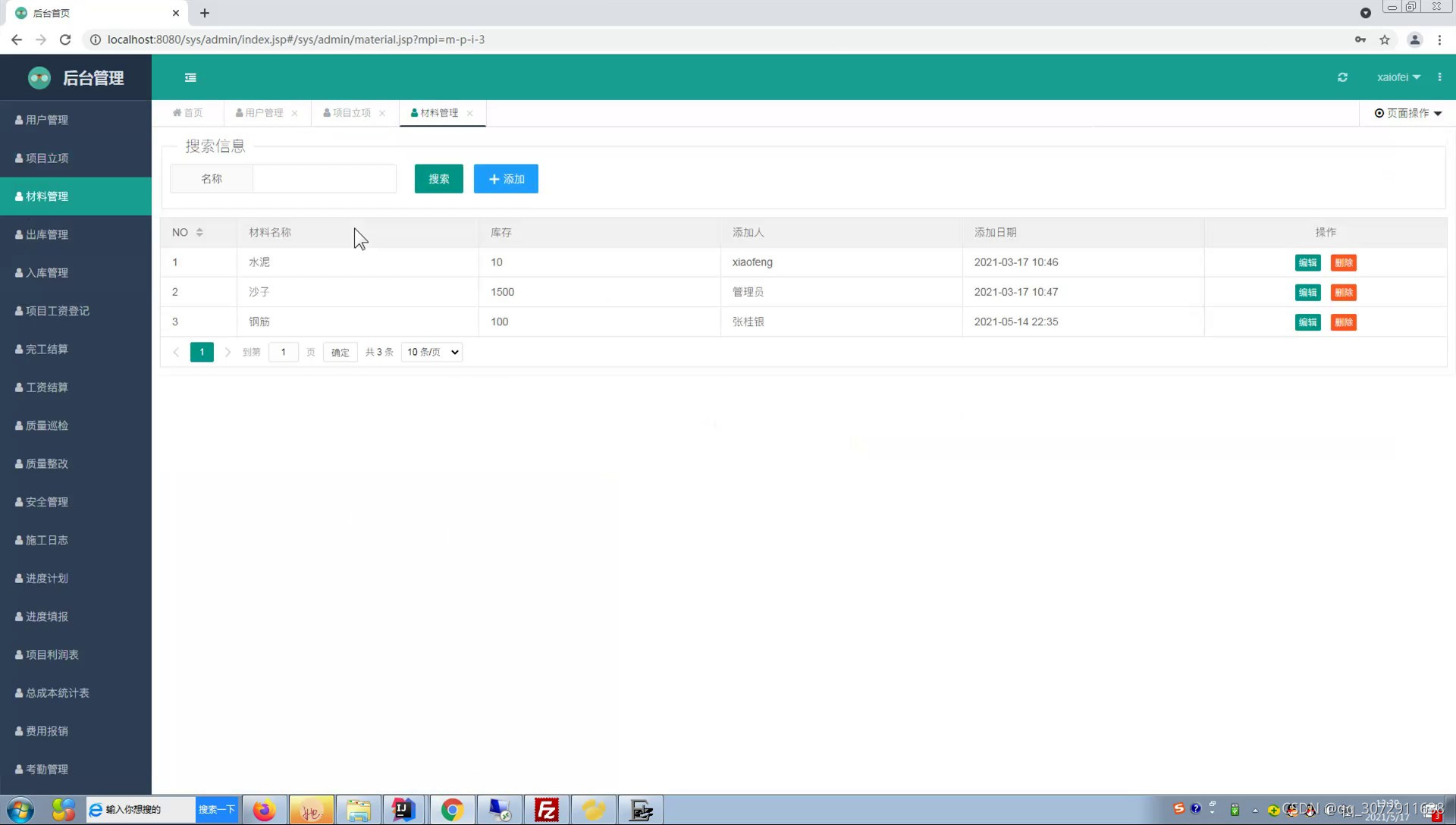Close the 项目立项 tab
Viewport: 1456px width, 825px height.
tap(382, 113)
